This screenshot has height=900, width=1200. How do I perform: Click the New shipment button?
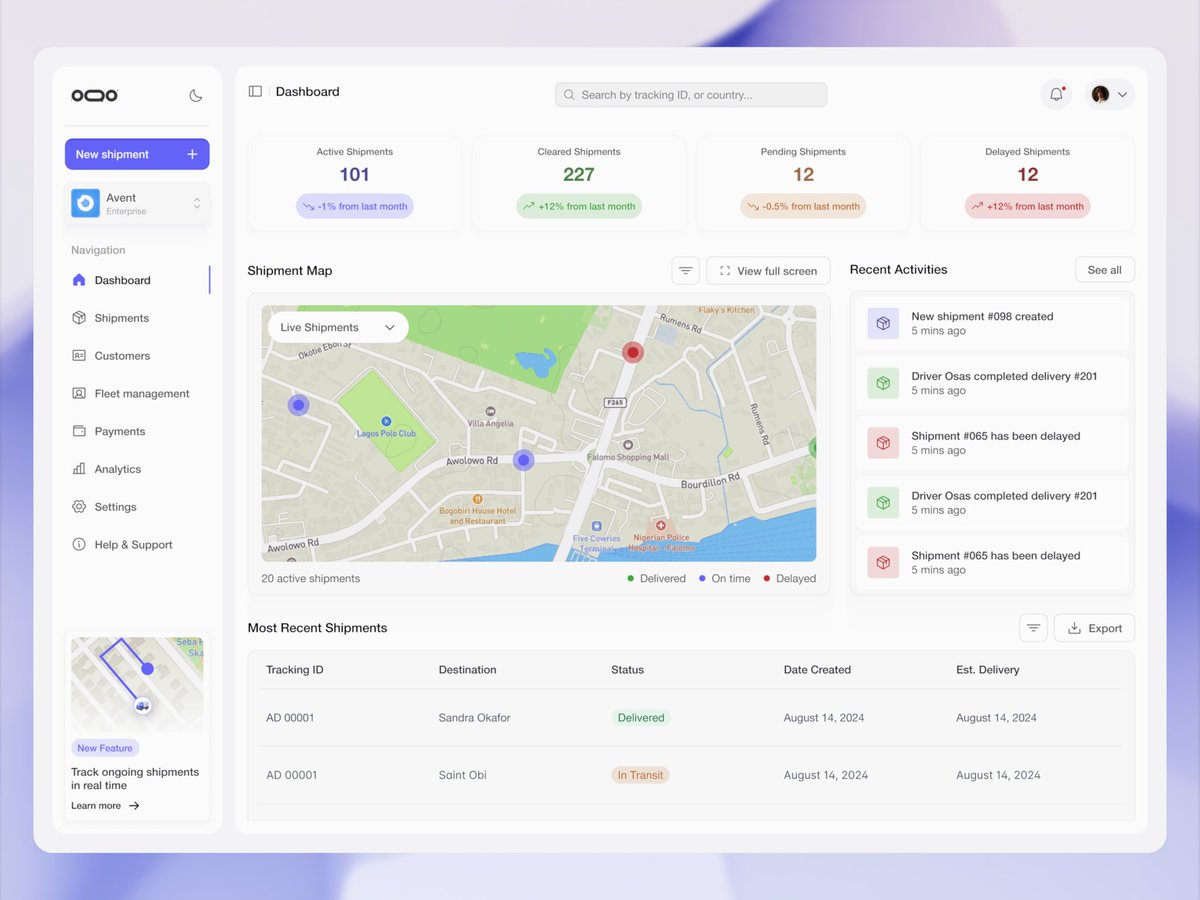pos(137,154)
